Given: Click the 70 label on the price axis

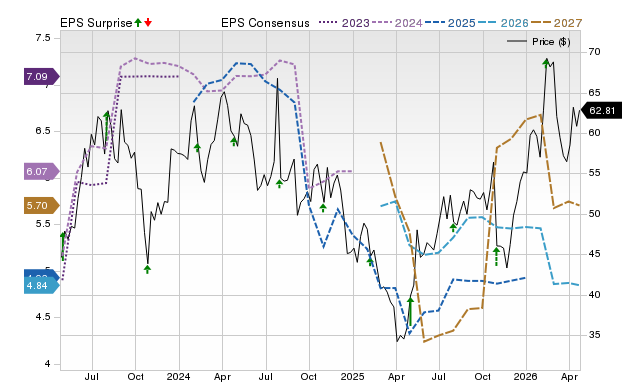Looking at the screenshot, I should (x=594, y=52).
